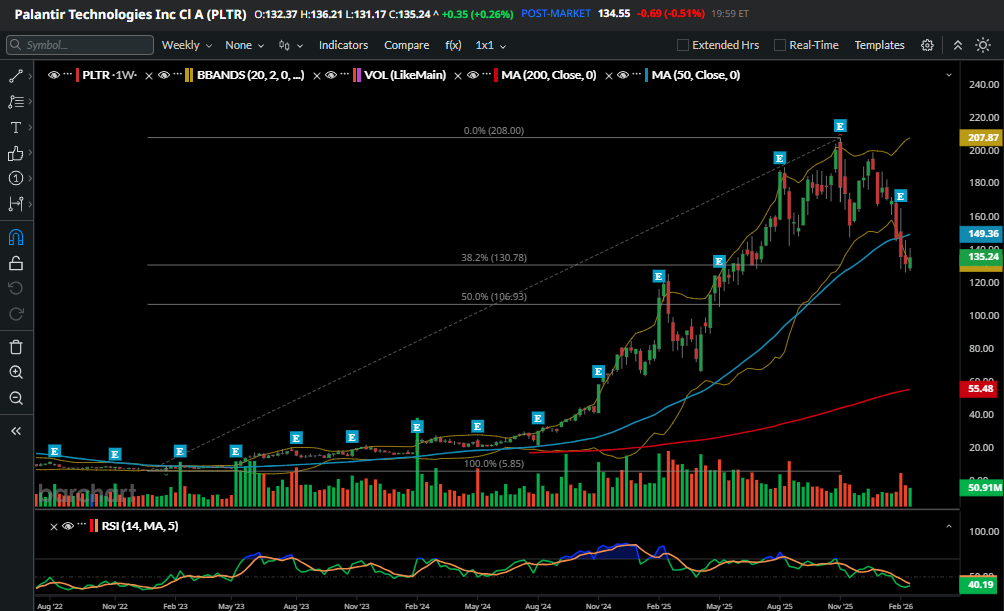Remove the RSI pane with X
The height and width of the screenshot is (611, 1004).
(x=54, y=526)
